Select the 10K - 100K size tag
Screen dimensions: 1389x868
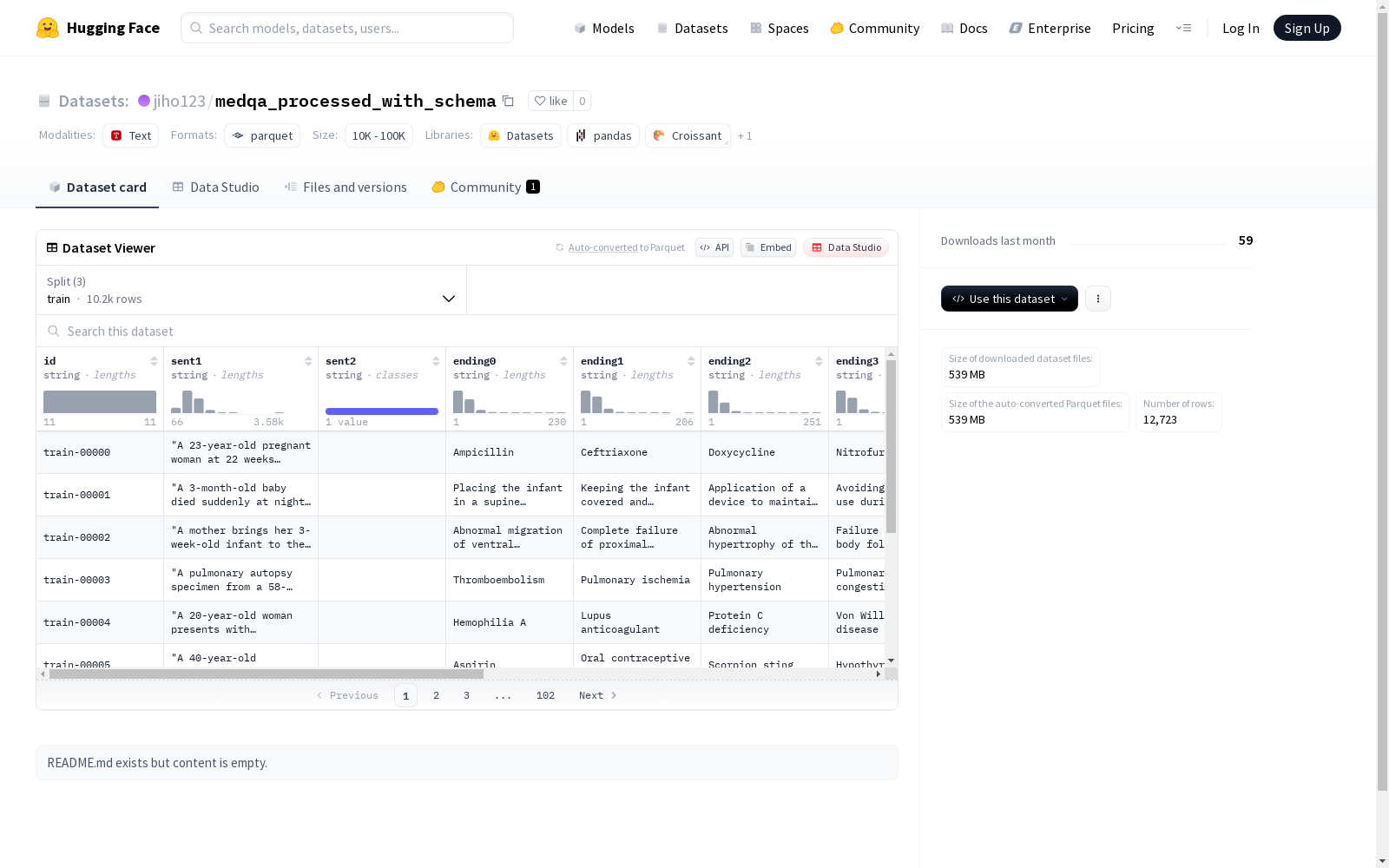[379, 135]
